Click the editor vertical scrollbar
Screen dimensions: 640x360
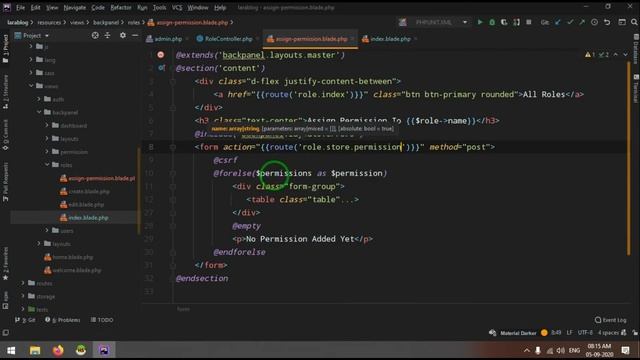[629, 158]
